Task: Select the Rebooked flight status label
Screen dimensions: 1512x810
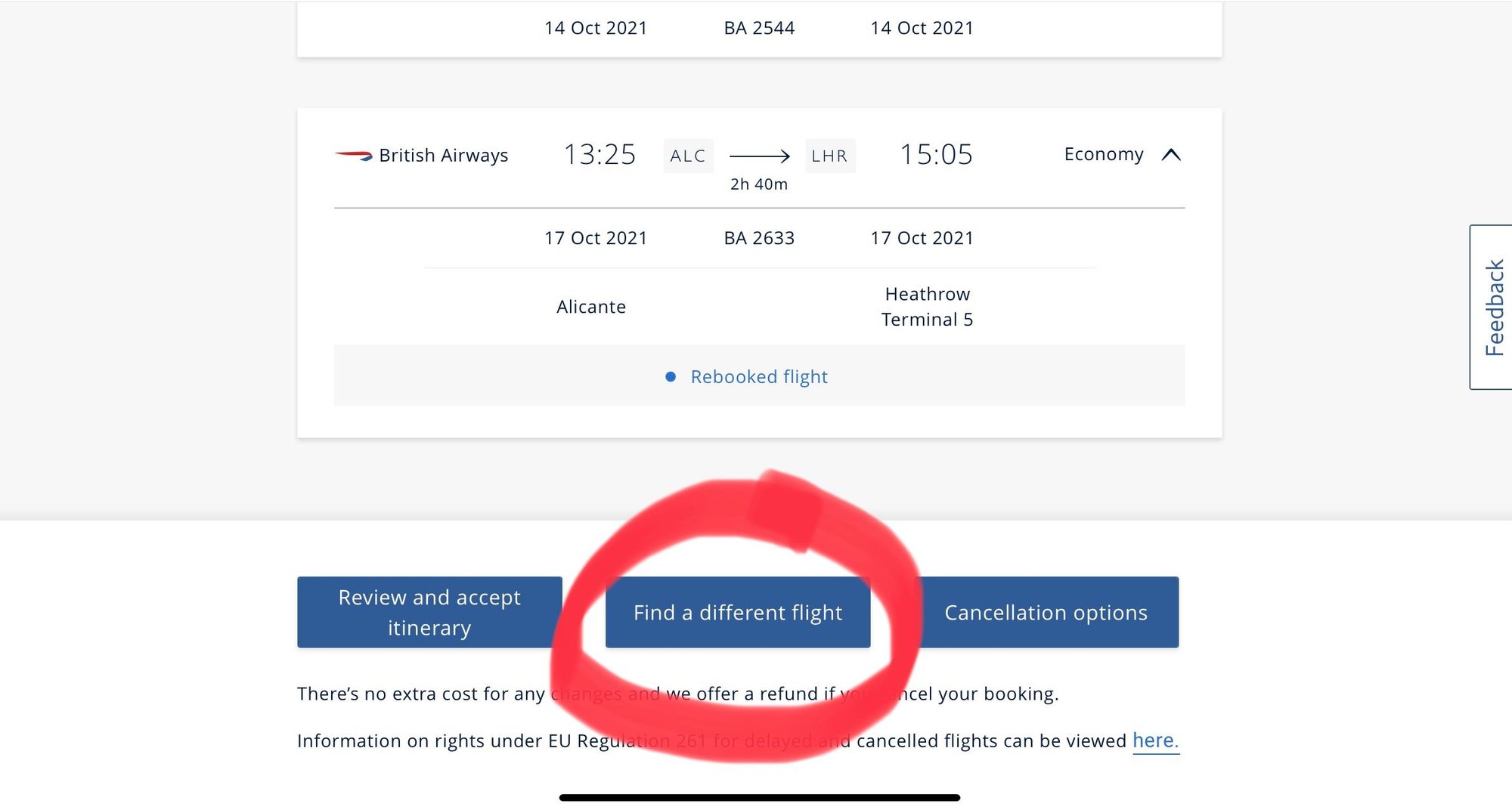Action: tap(759, 376)
